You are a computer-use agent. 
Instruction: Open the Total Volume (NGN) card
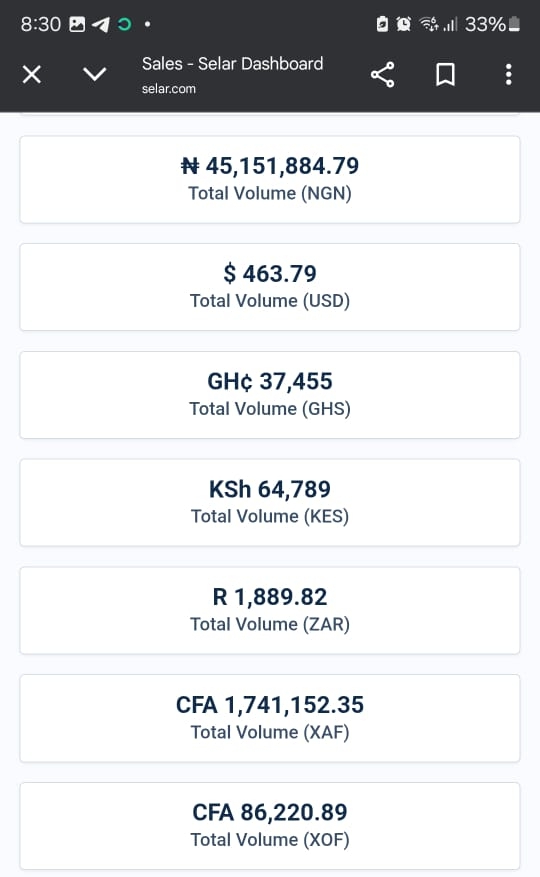click(270, 180)
